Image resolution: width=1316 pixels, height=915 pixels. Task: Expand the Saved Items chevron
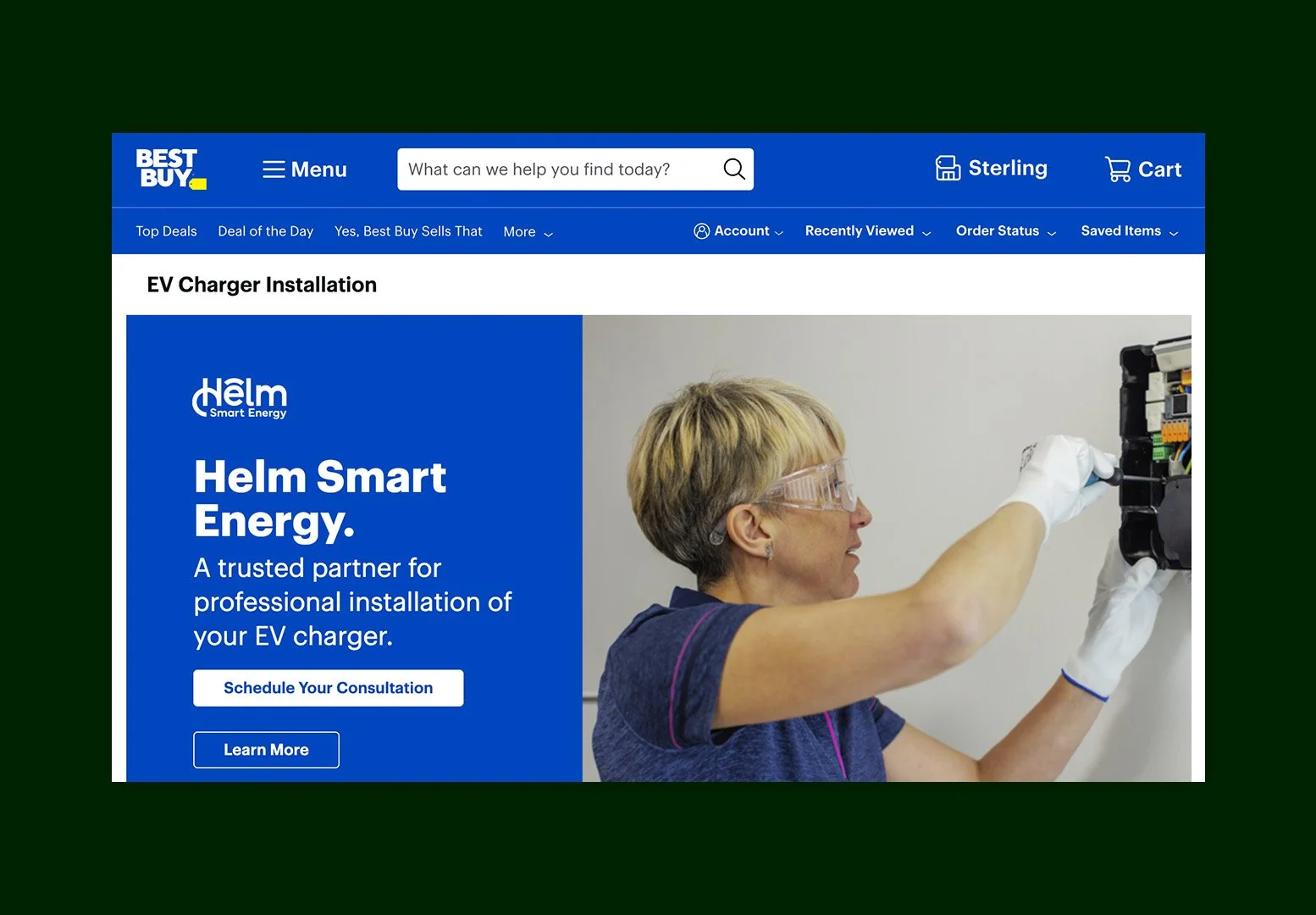(1174, 233)
